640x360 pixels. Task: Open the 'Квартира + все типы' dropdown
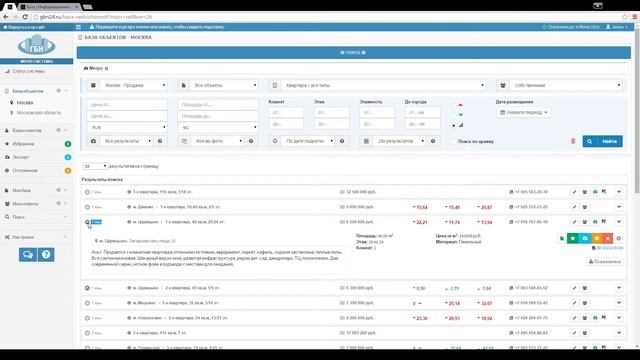383,85
